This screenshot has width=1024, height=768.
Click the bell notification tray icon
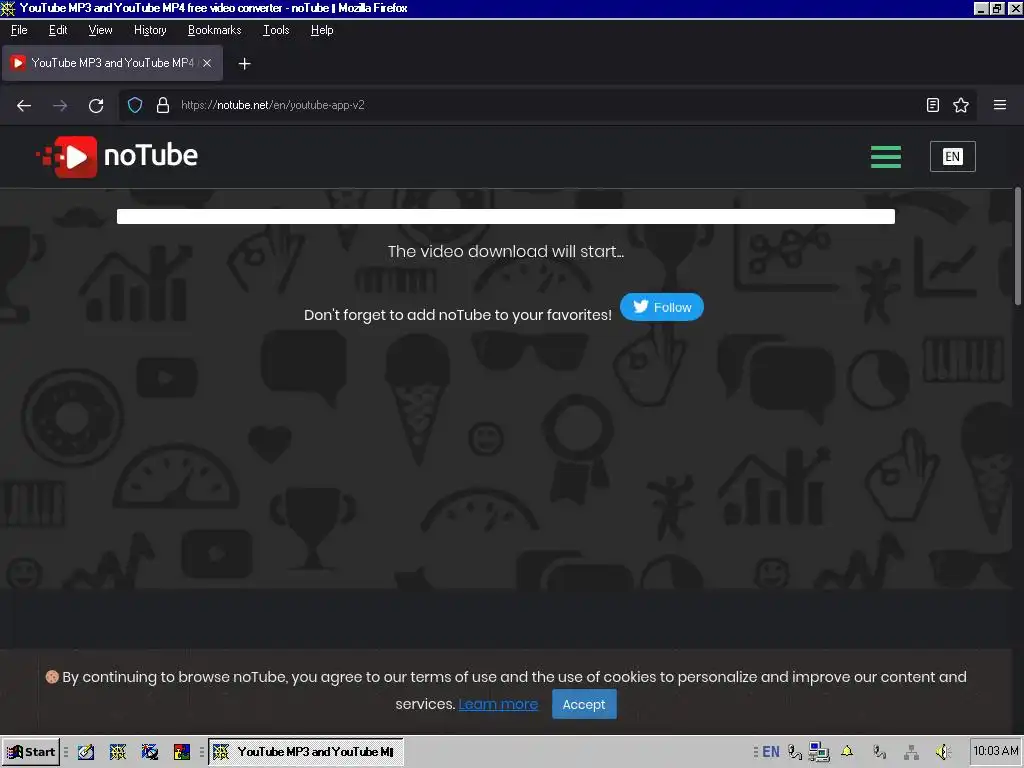(x=847, y=752)
